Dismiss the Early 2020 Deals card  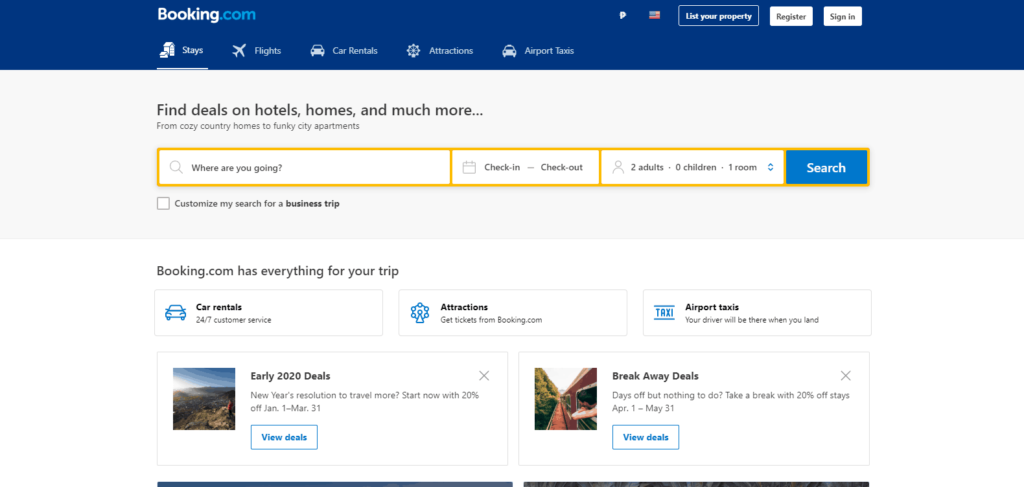(x=484, y=375)
